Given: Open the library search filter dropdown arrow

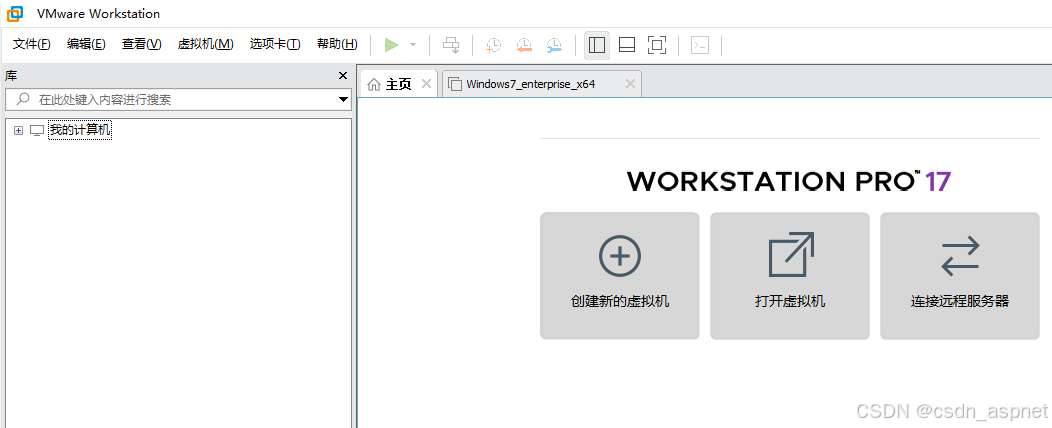Looking at the screenshot, I should click(x=344, y=100).
